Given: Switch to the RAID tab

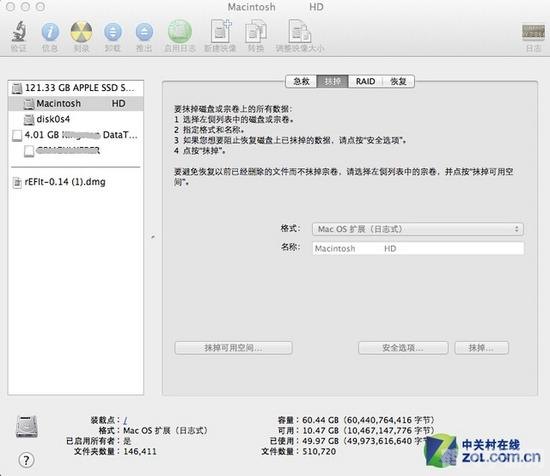Looking at the screenshot, I should point(365,81).
